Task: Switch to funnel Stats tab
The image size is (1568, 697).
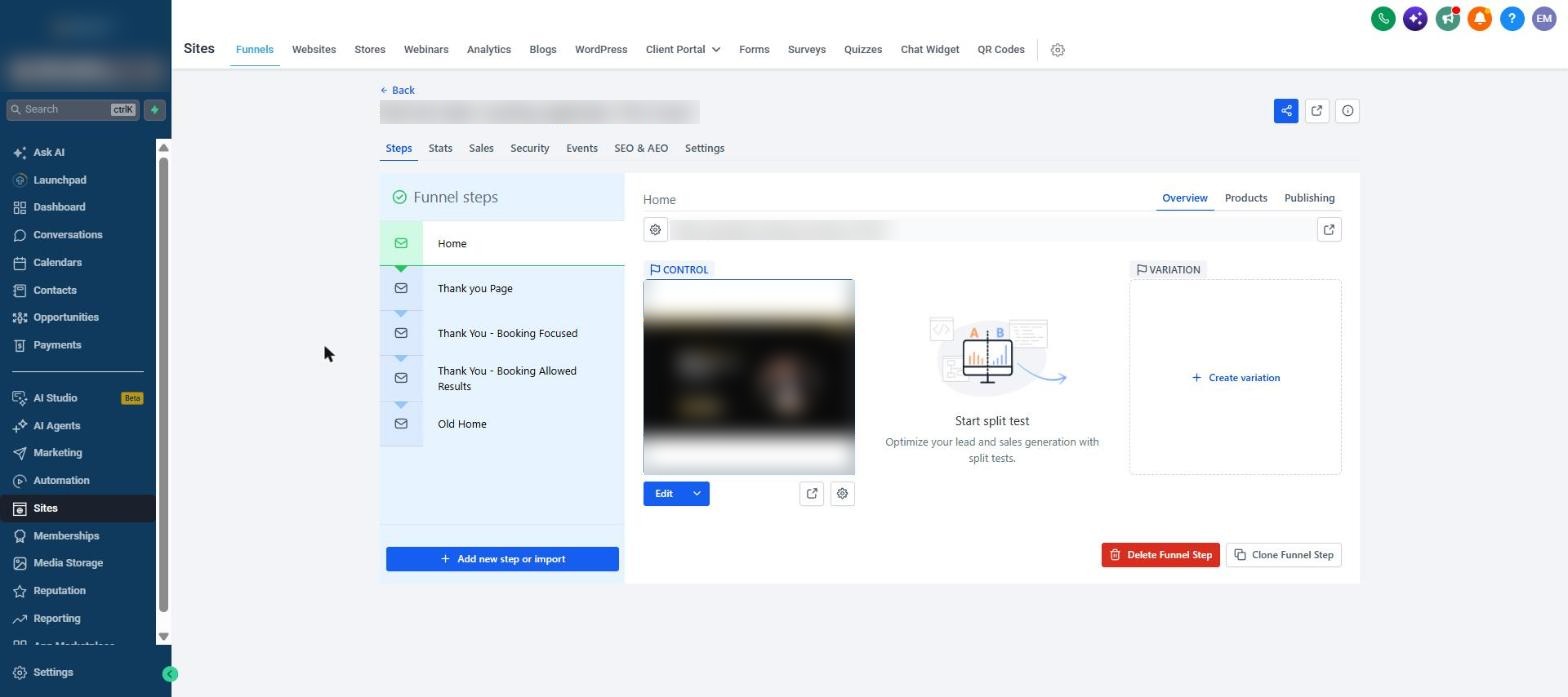Action: [440, 148]
